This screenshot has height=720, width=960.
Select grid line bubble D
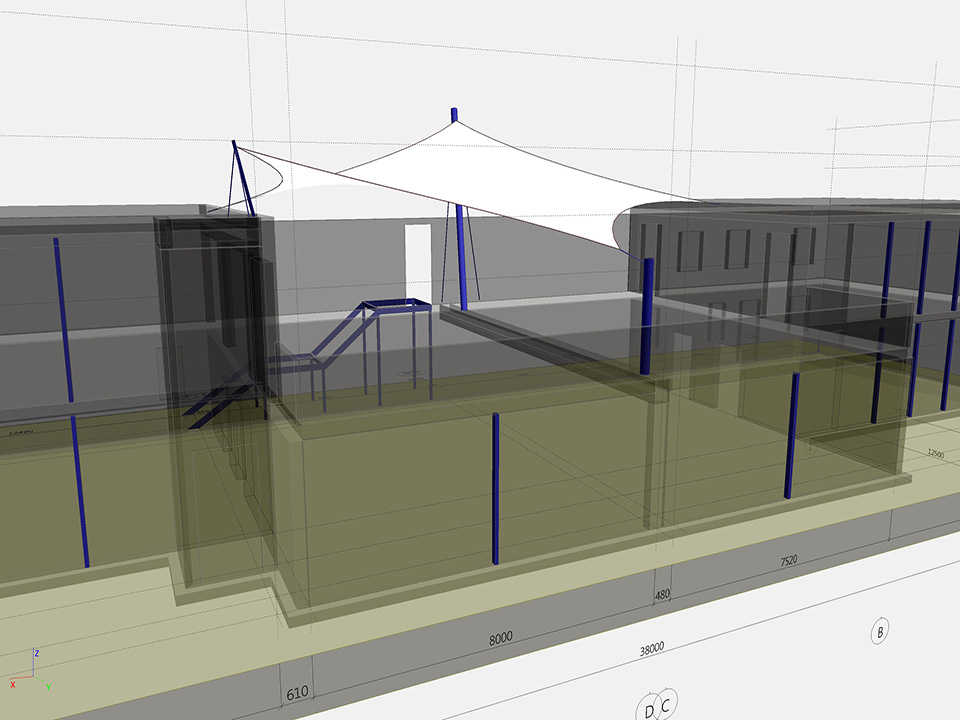[x=650, y=711]
